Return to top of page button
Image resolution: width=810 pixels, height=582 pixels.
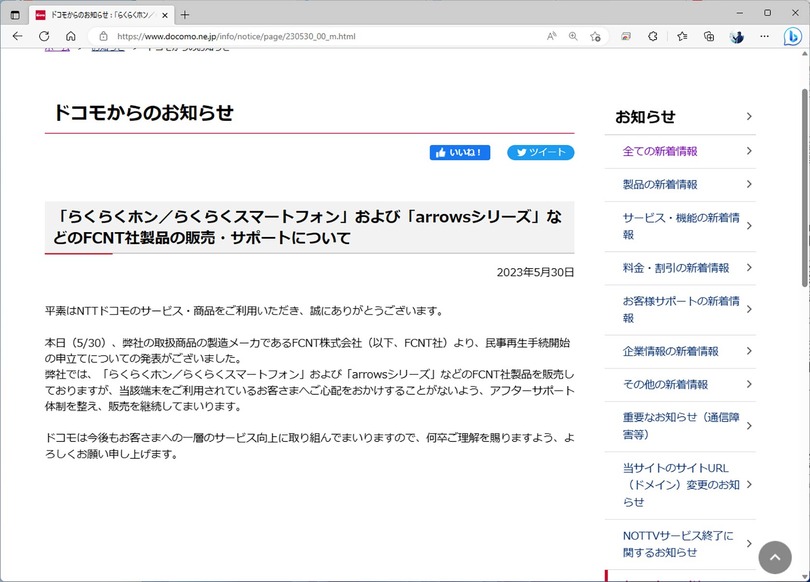tap(775, 557)
